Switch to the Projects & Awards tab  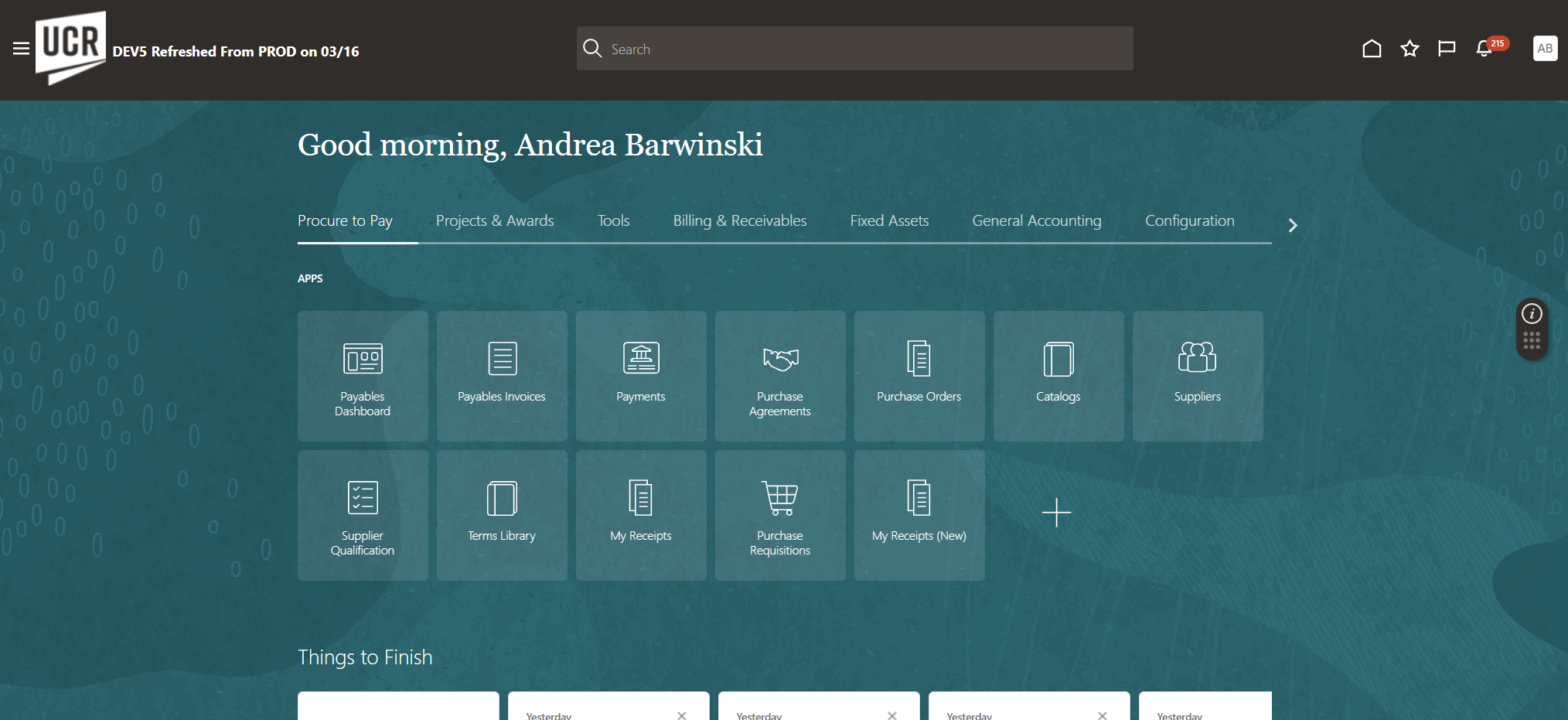pos(495,221)
